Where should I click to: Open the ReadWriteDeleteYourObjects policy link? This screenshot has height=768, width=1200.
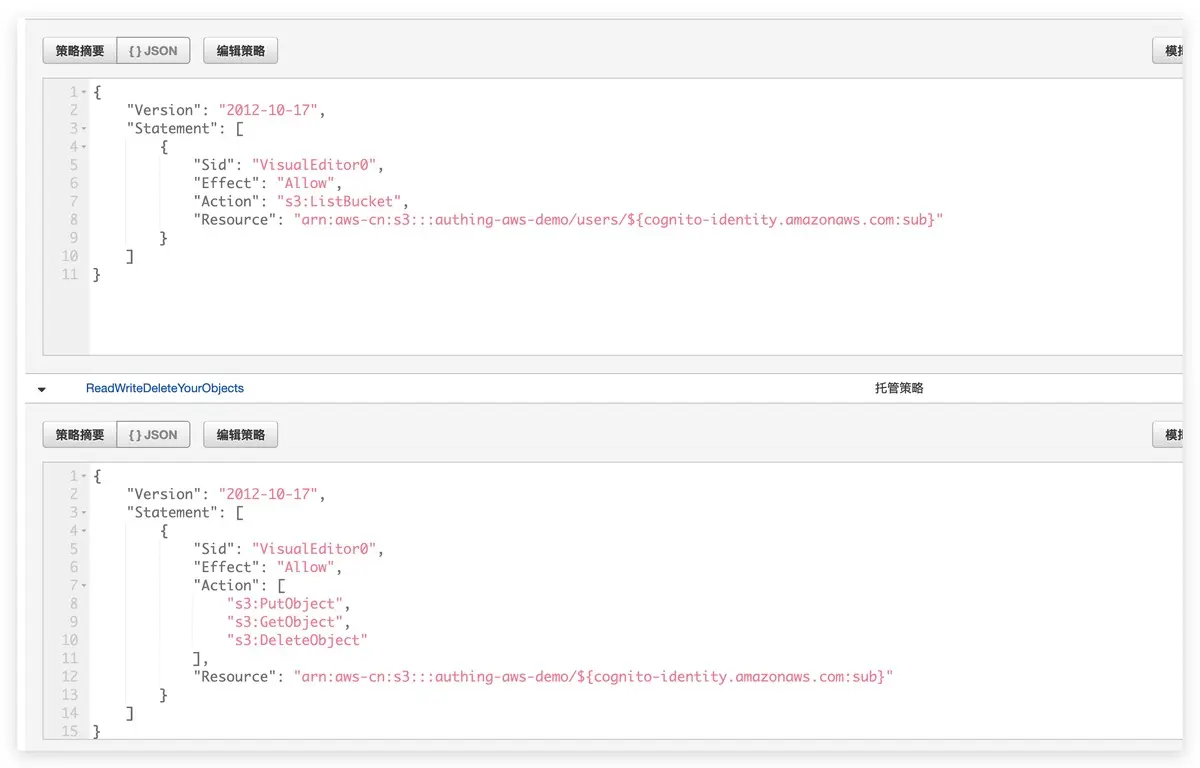[x=165, y=388]
